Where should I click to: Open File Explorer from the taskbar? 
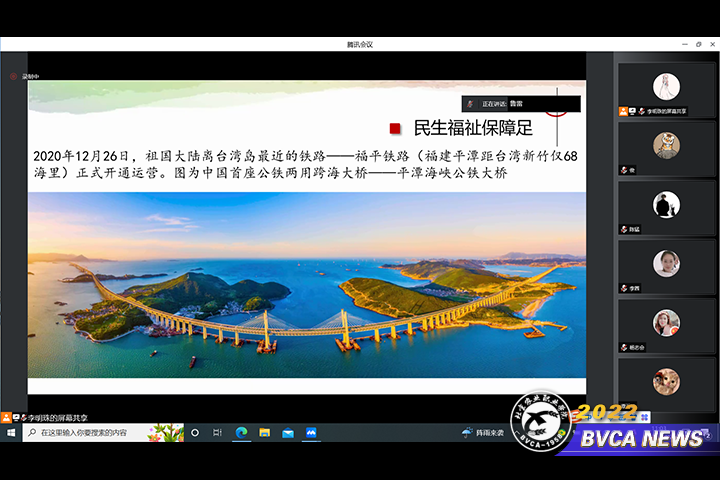264,433
